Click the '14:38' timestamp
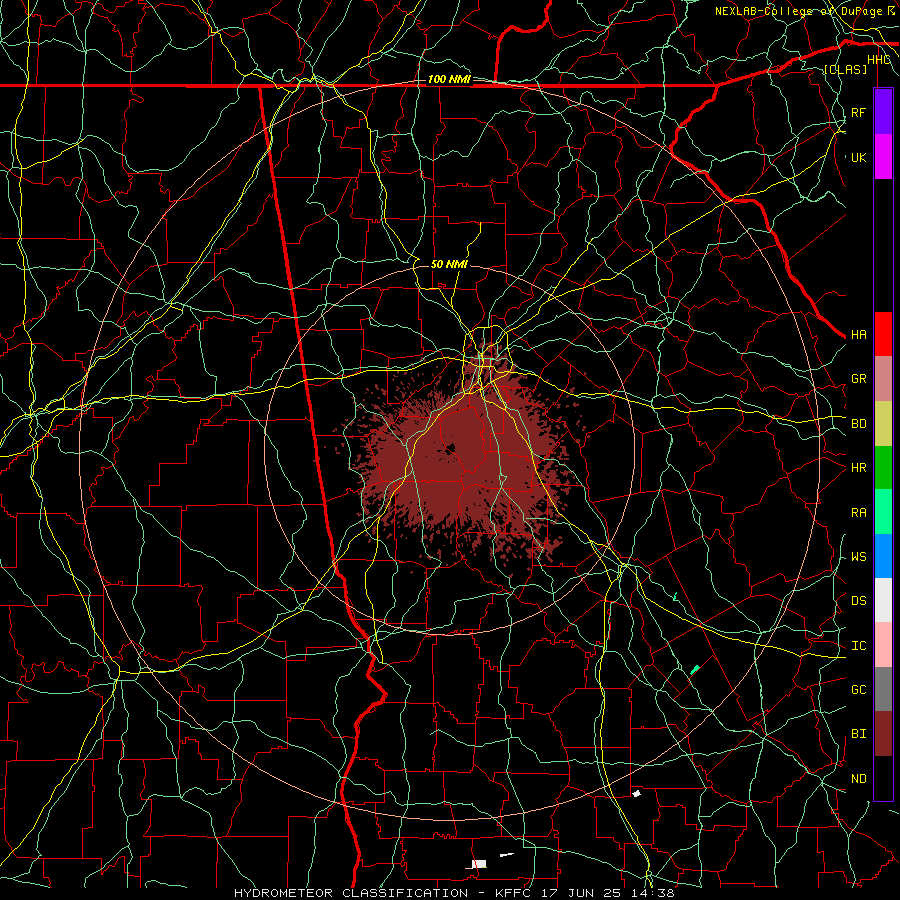Image resolution: width=900 pixels, height=900 pixels. 655,893
